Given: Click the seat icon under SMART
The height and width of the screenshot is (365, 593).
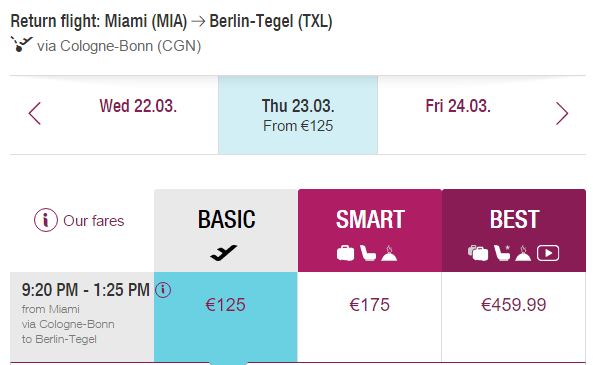Looking at the screenshot, I should click(x=368, y=253).
